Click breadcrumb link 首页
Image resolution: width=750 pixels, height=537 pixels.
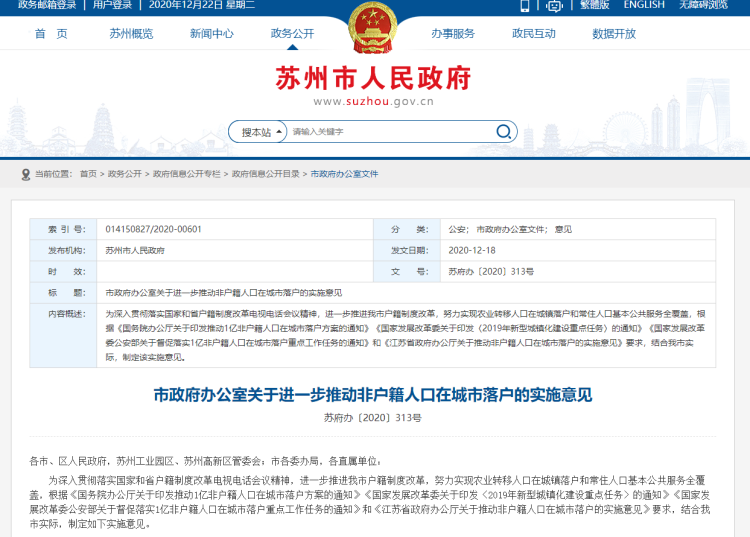pos(88,174)
